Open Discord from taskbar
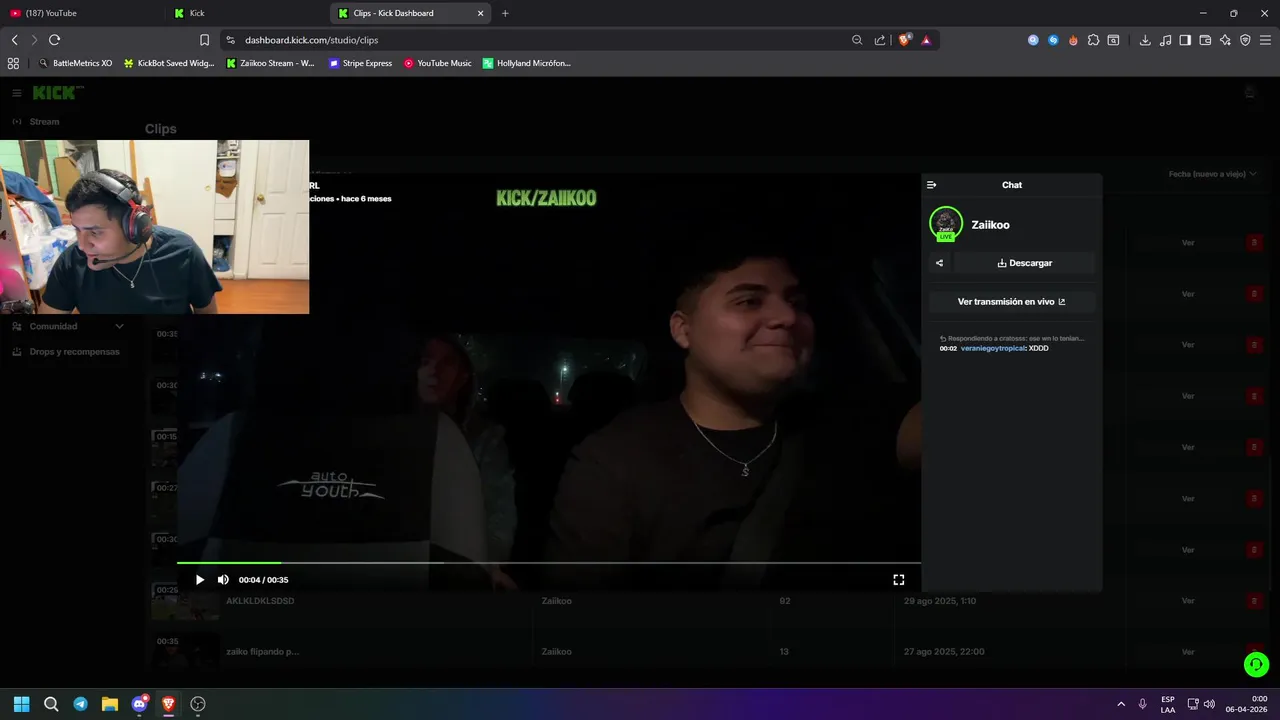 [139, 704]
